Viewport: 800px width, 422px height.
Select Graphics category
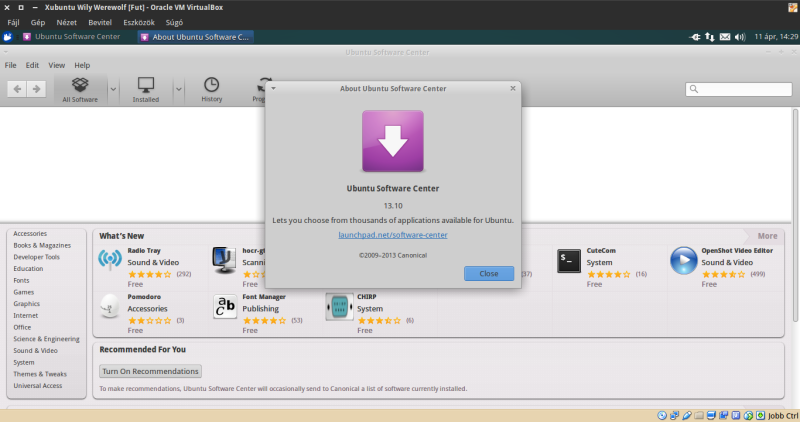tap(27, 304)
